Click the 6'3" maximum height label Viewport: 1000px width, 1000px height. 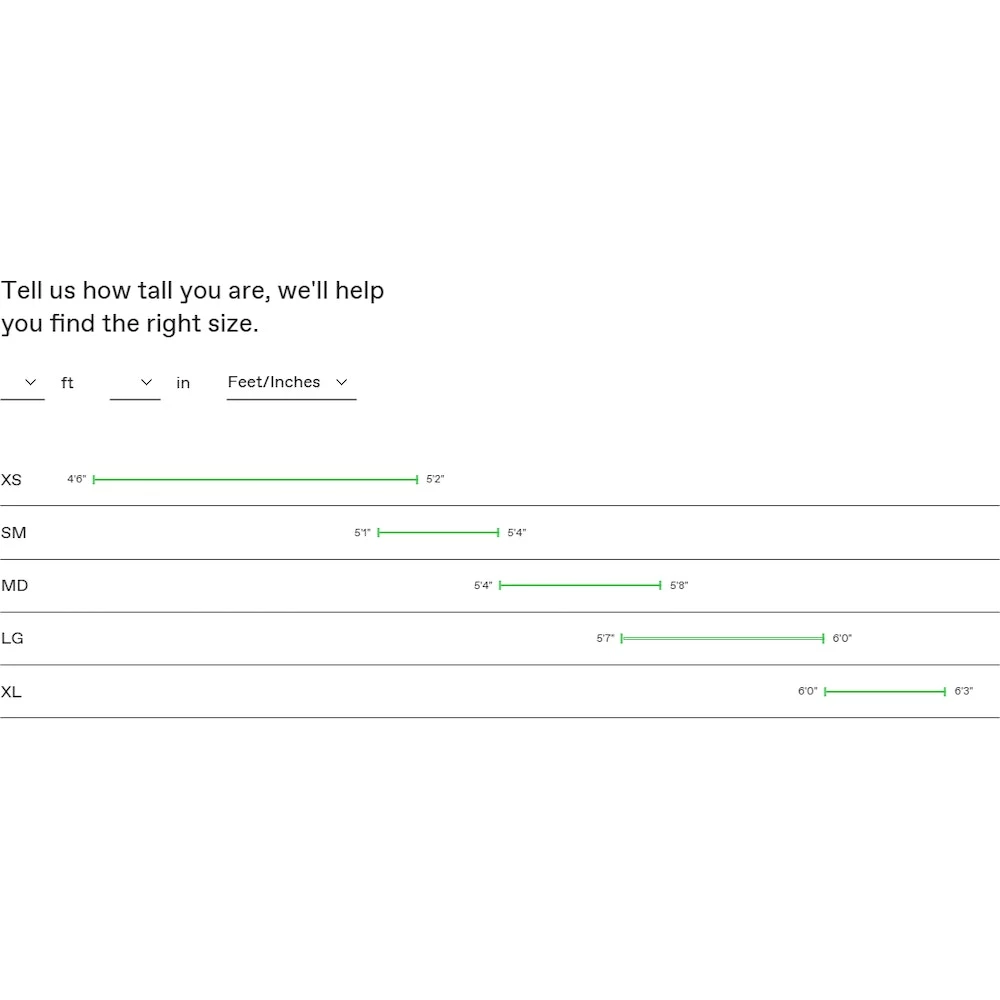963,692
